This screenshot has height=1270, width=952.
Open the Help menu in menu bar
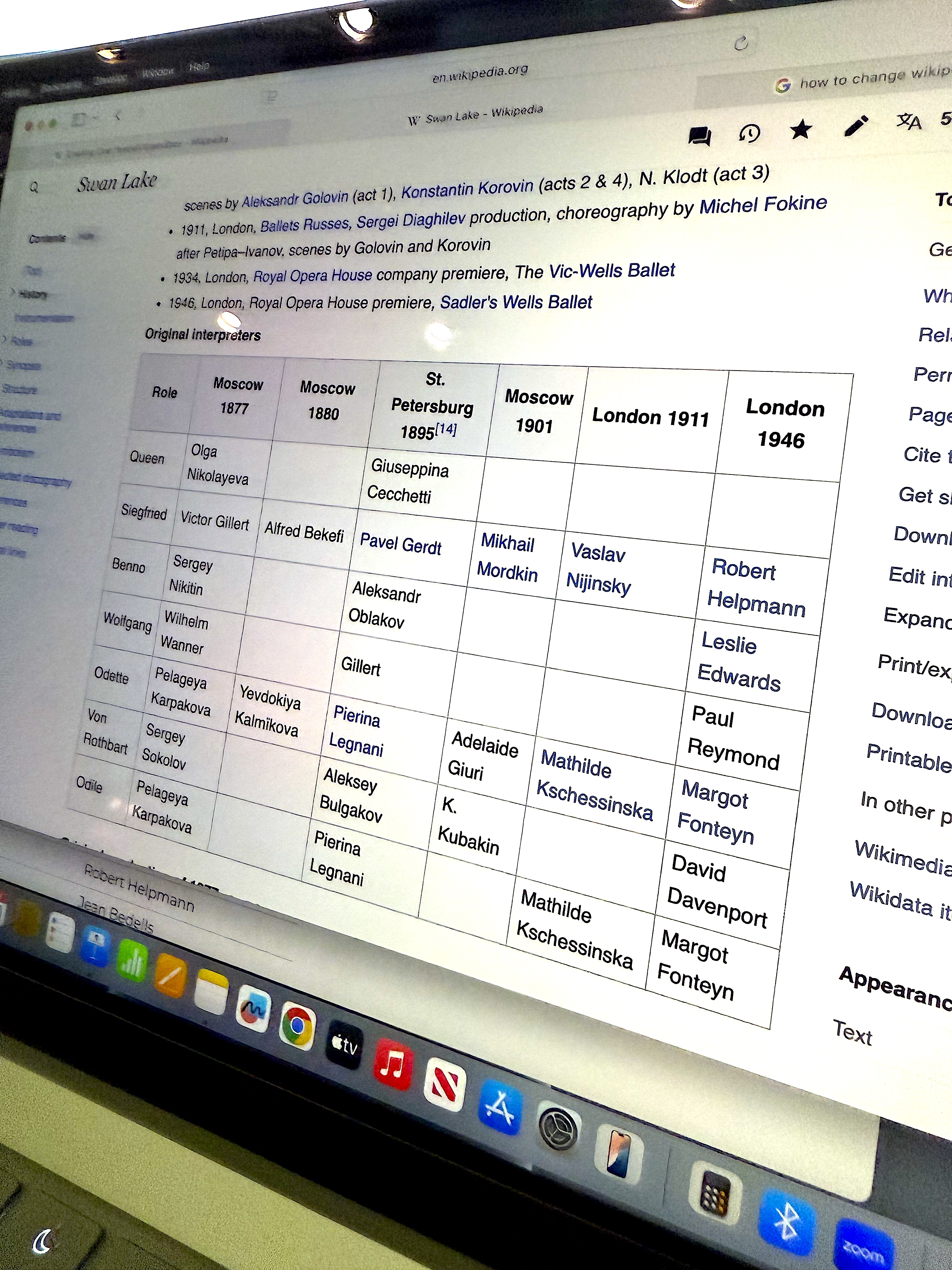[x=199, y=66]
